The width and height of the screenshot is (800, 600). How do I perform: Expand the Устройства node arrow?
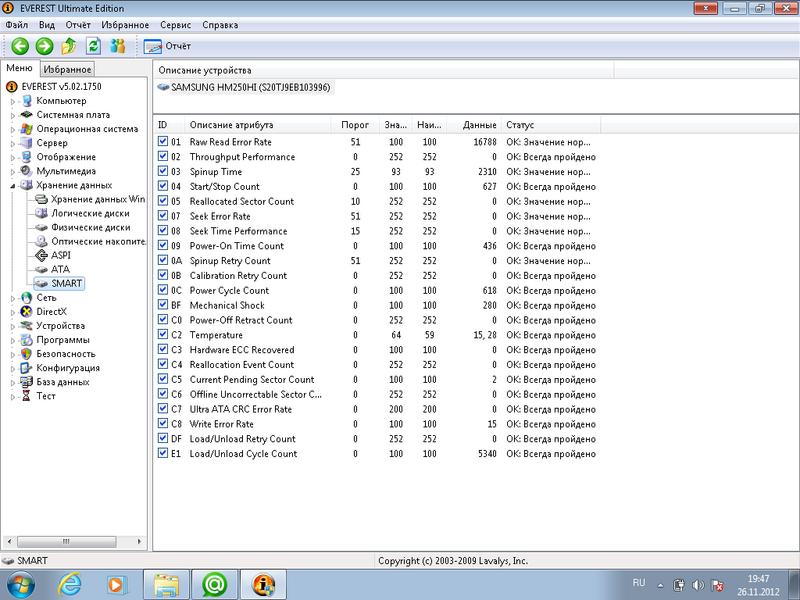(13, 326)
